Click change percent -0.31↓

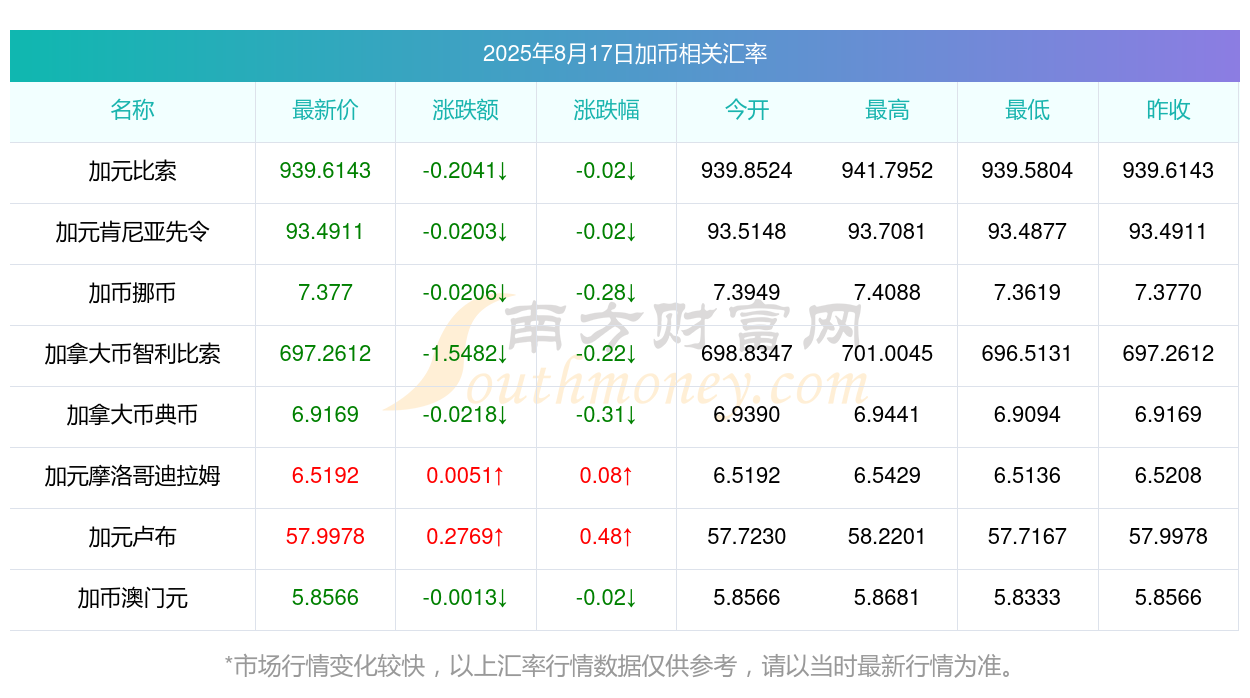606,415
